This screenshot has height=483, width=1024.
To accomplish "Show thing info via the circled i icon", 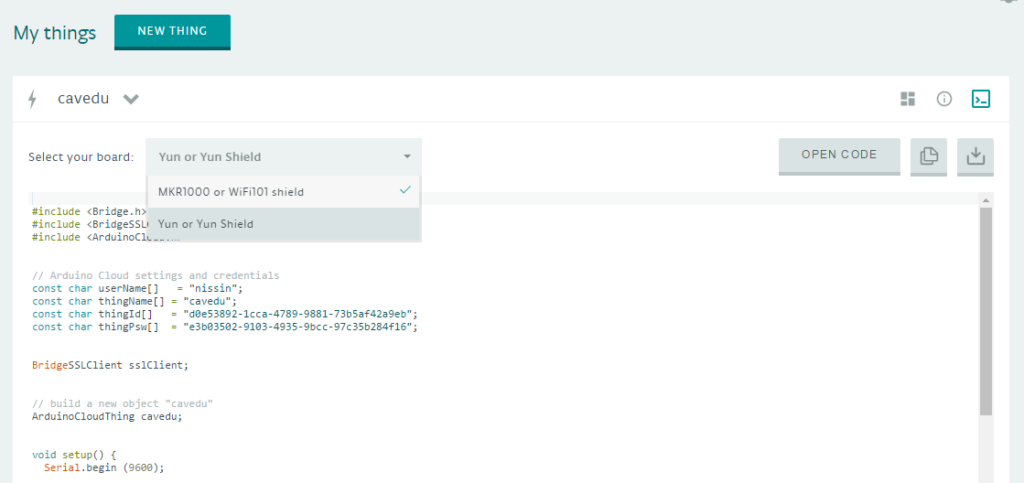I will tap(944, 99).
